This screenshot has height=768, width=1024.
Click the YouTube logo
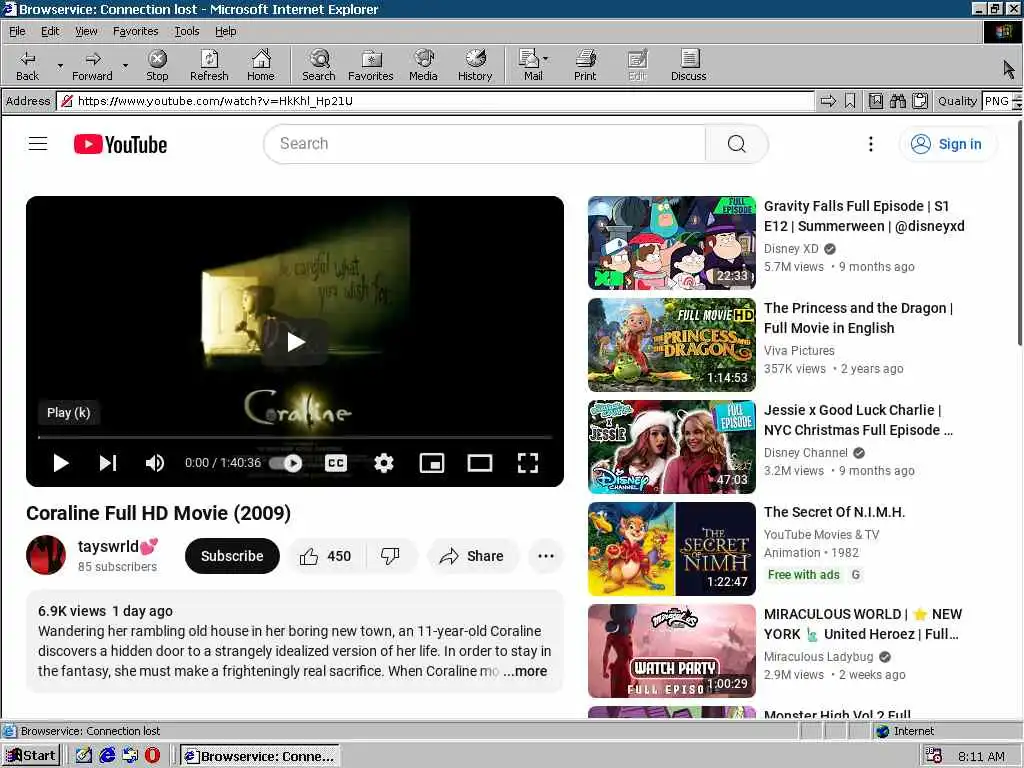coord(120,144)
